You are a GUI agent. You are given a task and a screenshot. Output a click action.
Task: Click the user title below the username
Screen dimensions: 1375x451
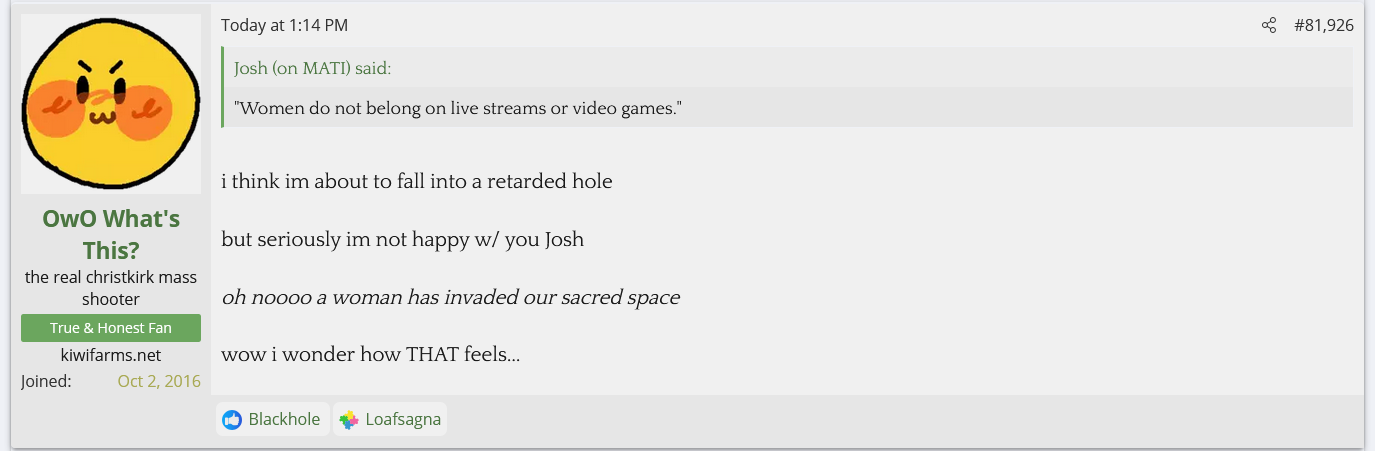[111, 287]
